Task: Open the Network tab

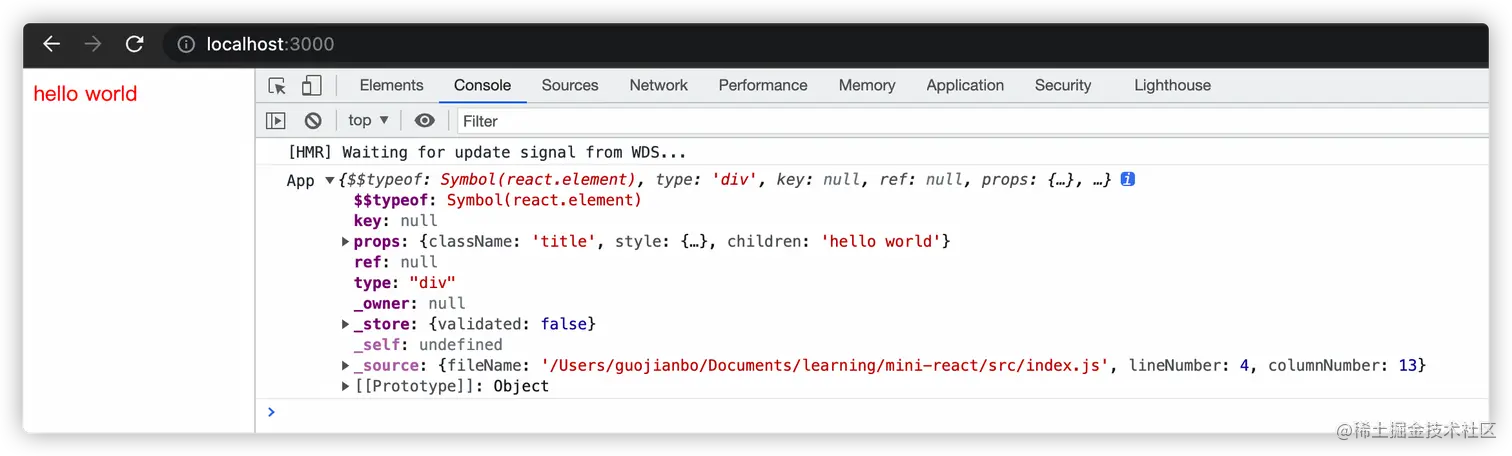Action: [658, 85]
